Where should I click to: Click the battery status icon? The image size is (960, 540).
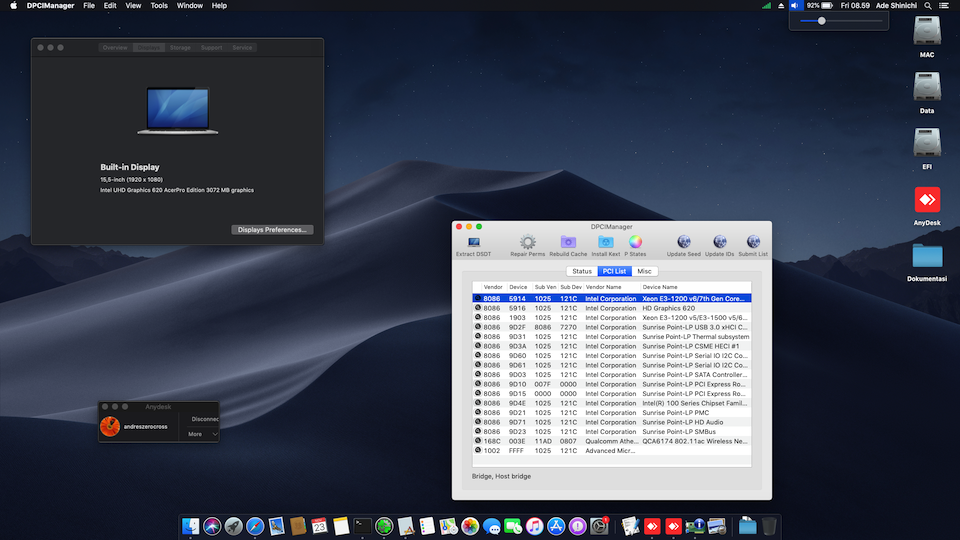point(827,6)
